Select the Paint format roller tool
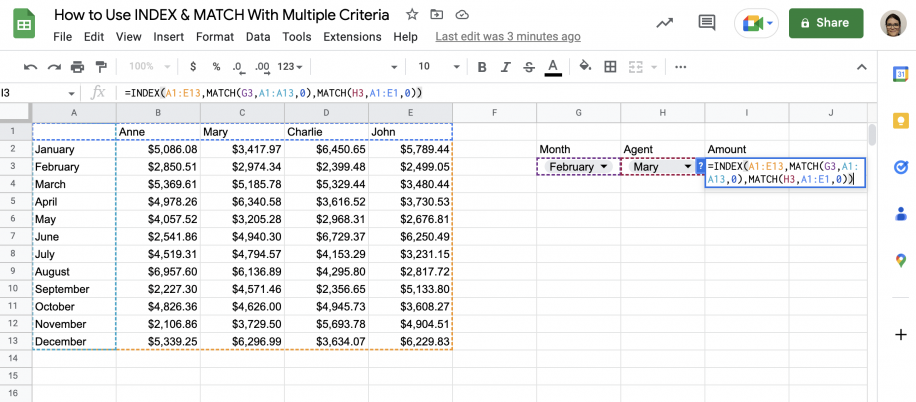The width and height of the screenshot is (916, 402). point(101,67)
